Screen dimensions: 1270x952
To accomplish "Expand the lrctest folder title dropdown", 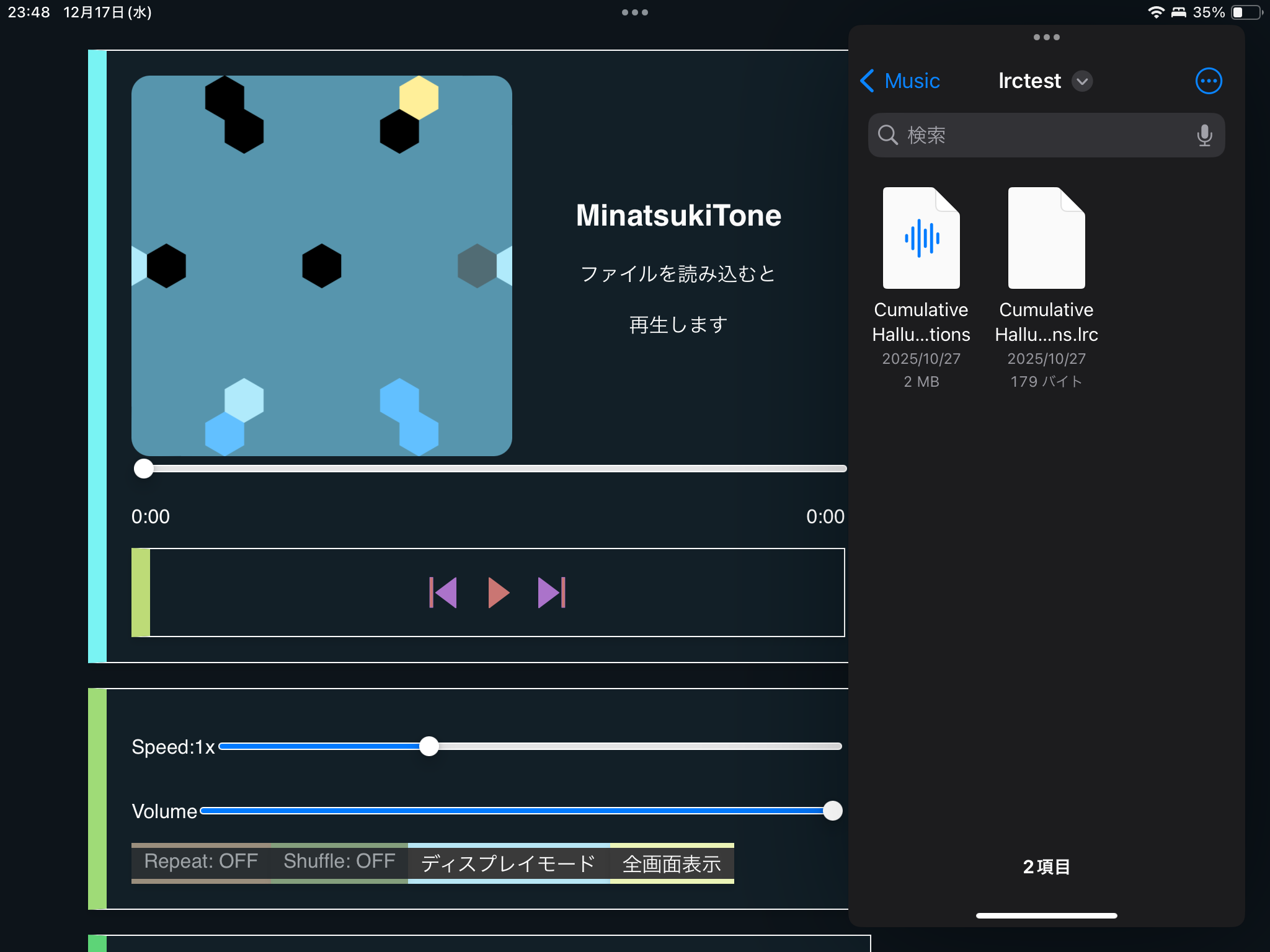I will 1082,81.
